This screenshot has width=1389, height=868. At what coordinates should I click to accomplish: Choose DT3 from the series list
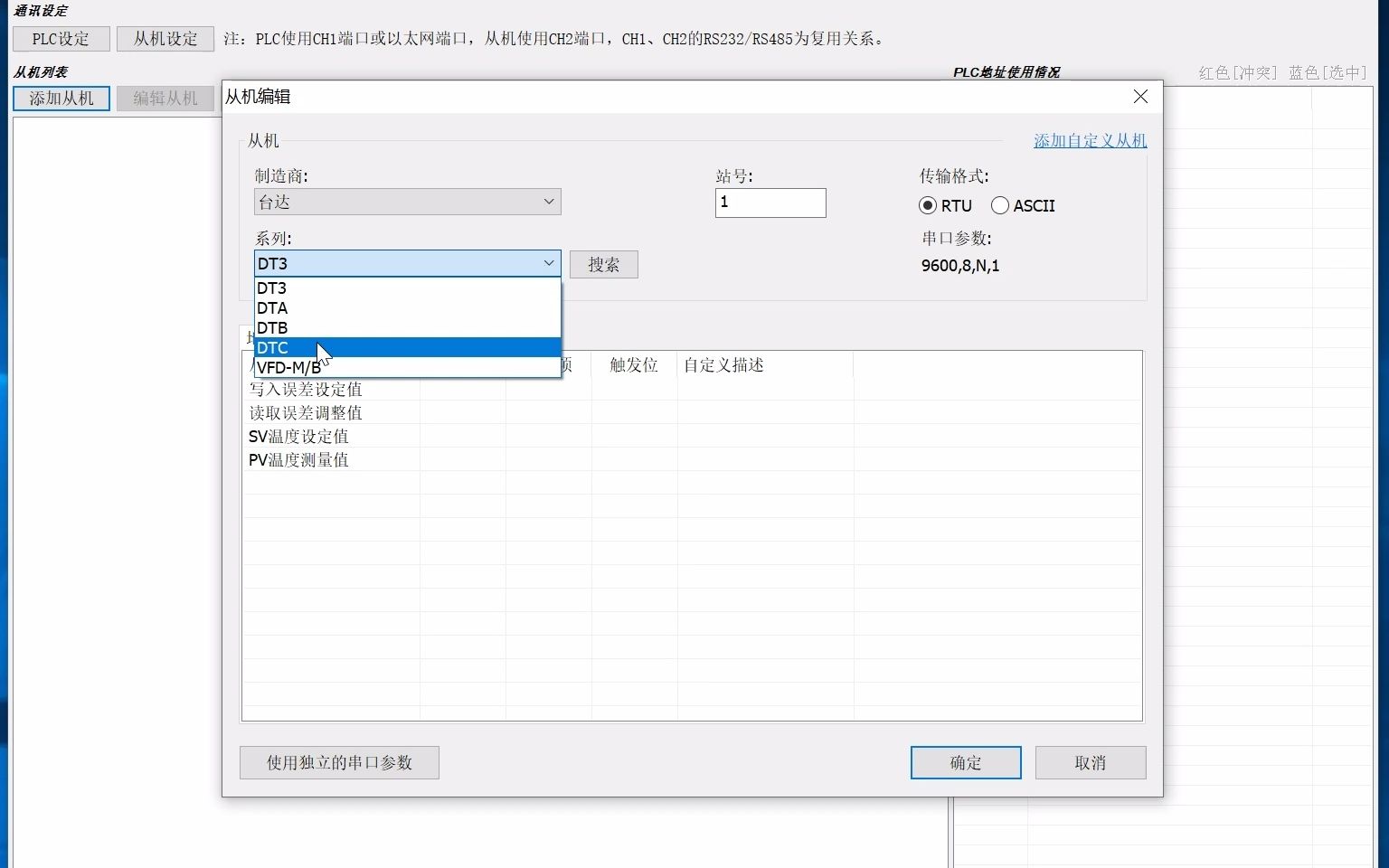coord(407,288)
